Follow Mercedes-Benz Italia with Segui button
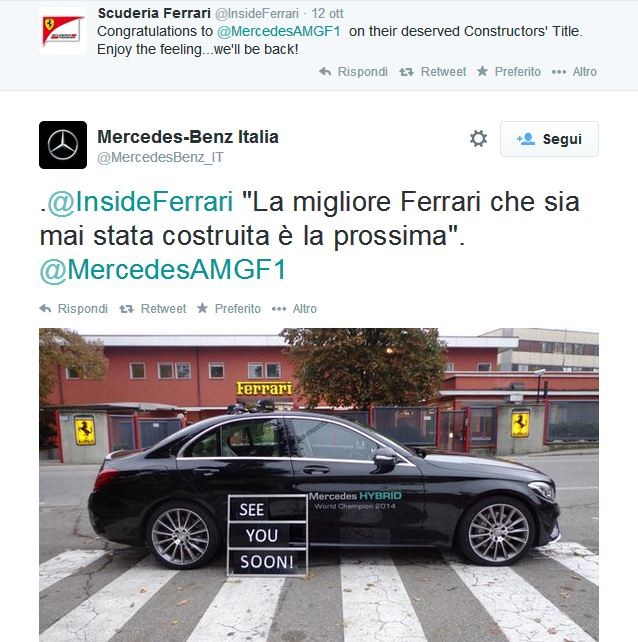This screenshot has width=638, height=642. tap(549, 139)
